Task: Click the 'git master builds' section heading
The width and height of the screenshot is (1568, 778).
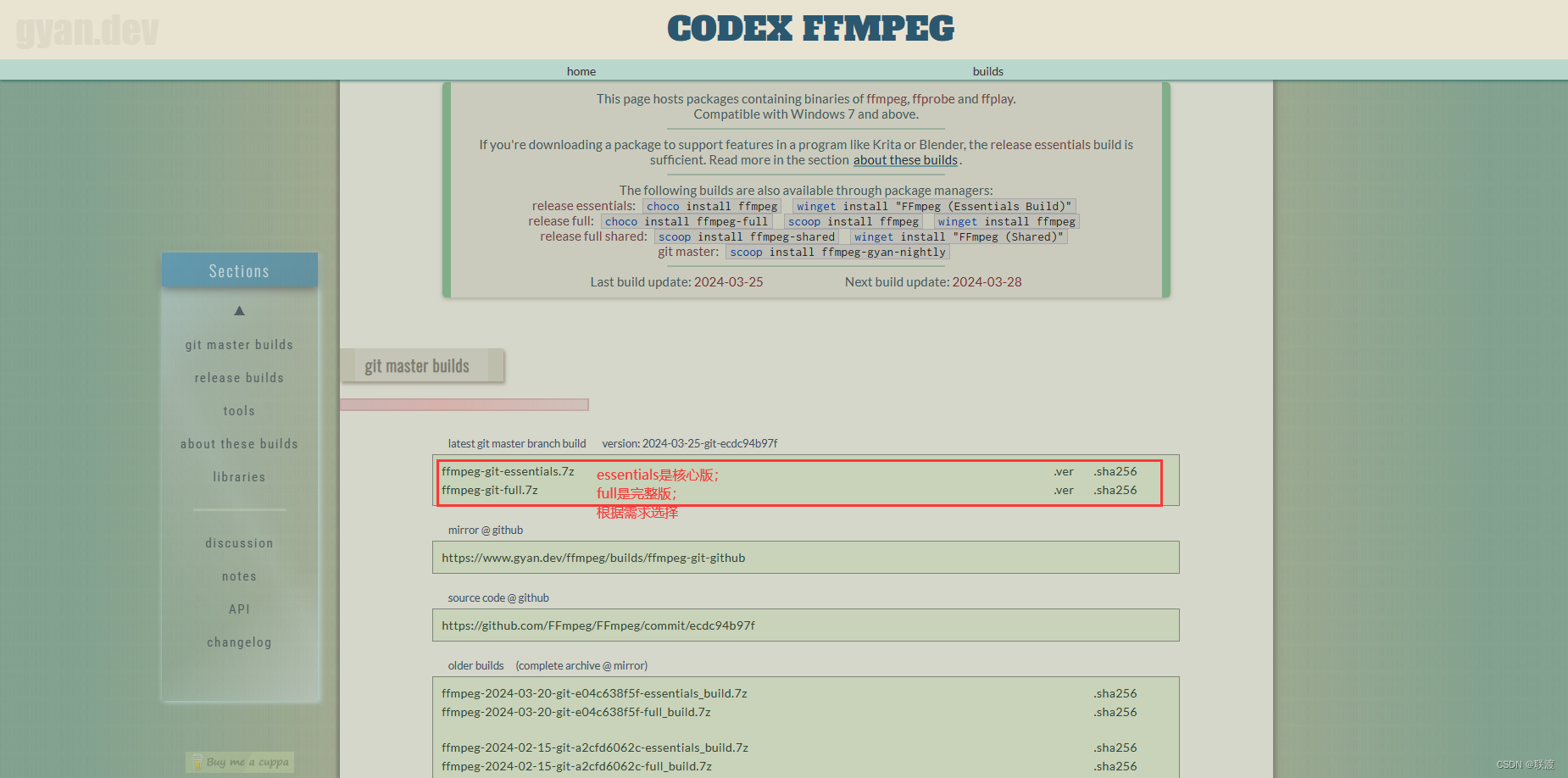Action: point(417,366)
